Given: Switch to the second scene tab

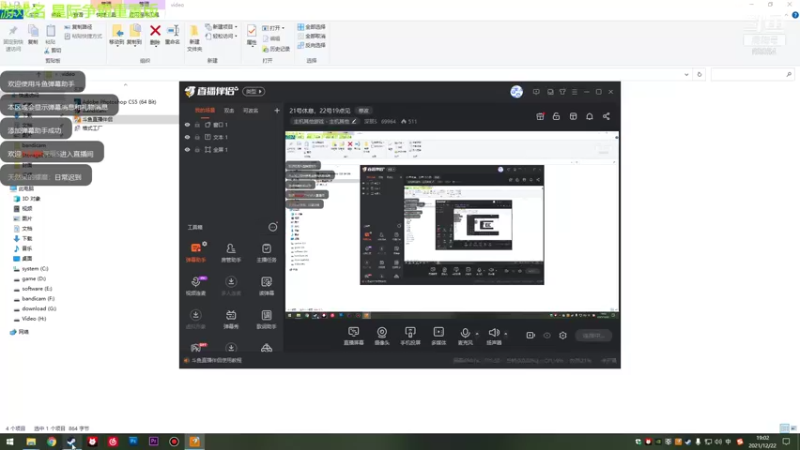Looking at the screenshot, I should pos(229,110).
